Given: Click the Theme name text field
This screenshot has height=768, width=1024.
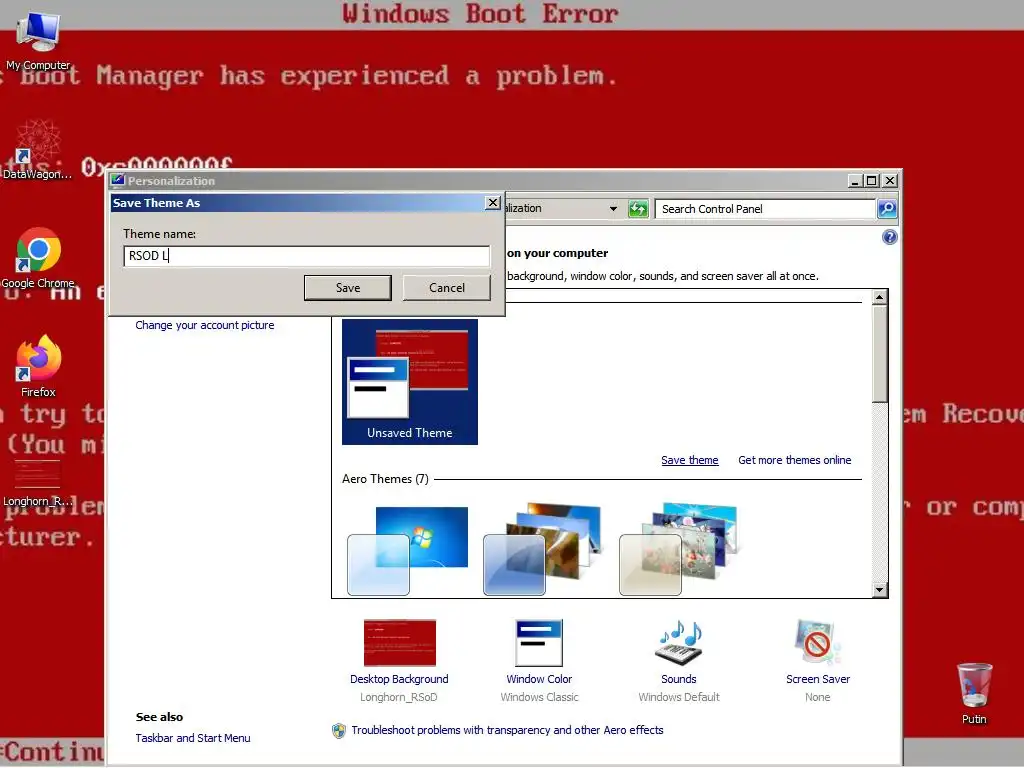Looking at the screenshot, I should tap(306, 256).
